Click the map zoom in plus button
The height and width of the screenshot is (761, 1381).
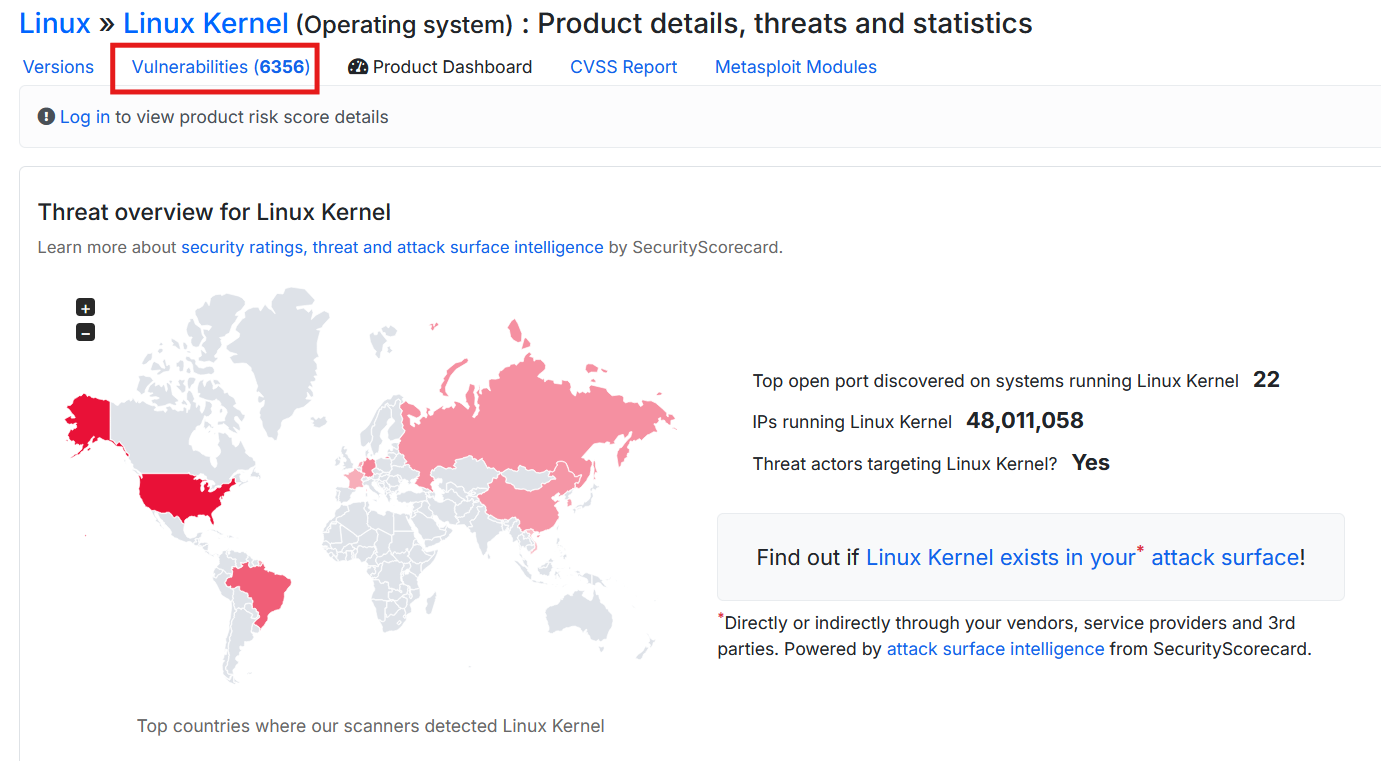pyautogui.click(x=86, y=308)
